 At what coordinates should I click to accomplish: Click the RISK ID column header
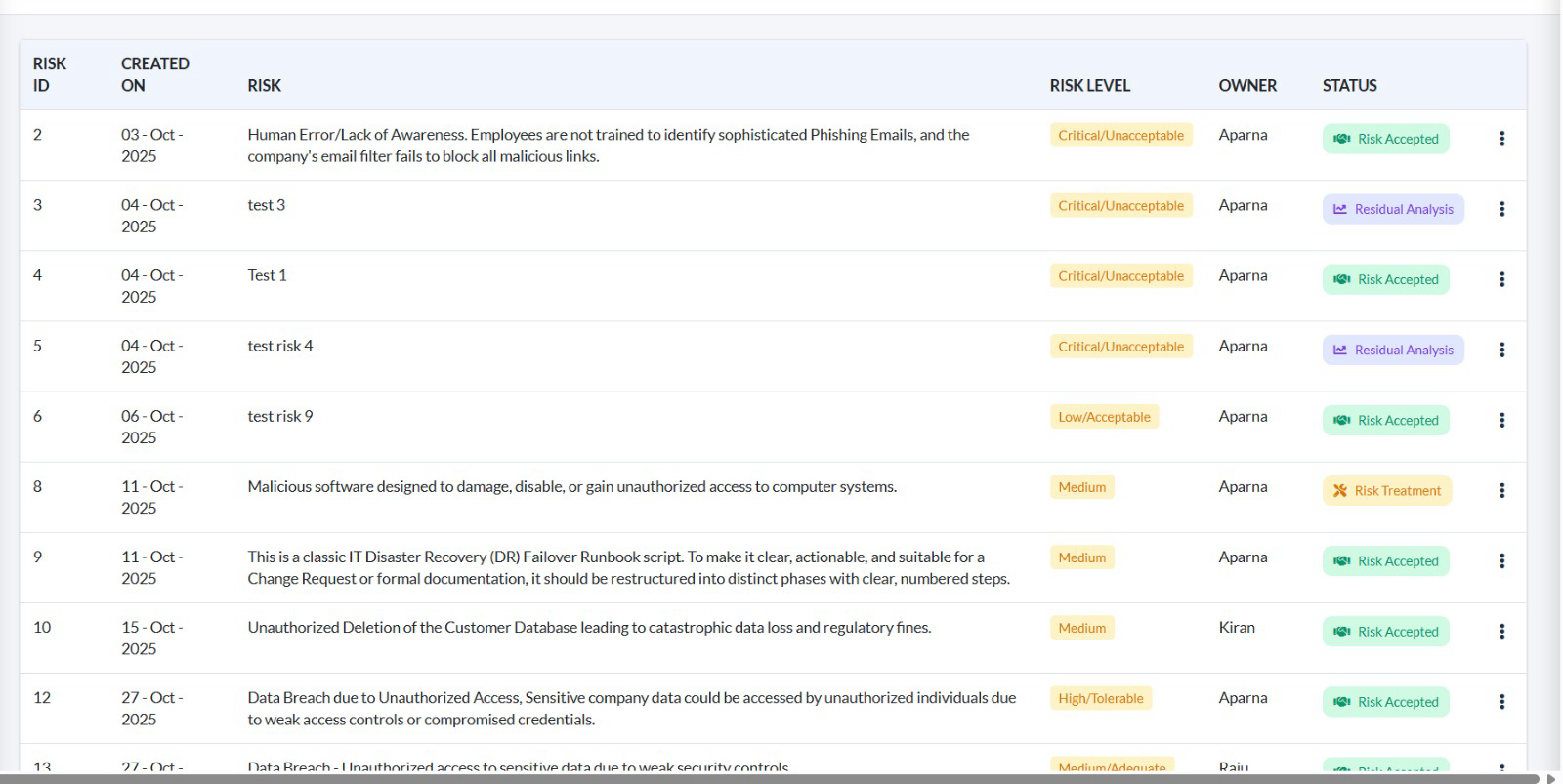[x=50, y=74]
